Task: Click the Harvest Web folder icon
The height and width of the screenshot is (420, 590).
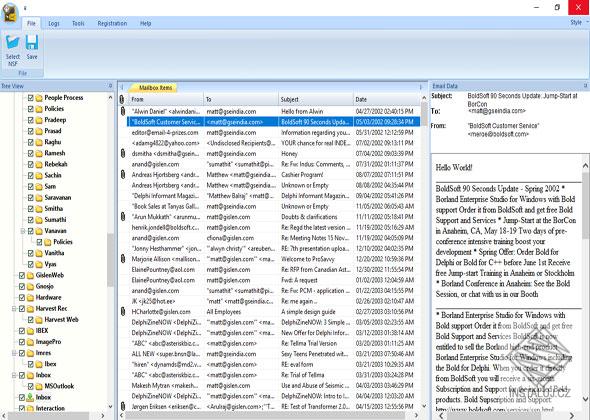Action: (x=39, y=320)
